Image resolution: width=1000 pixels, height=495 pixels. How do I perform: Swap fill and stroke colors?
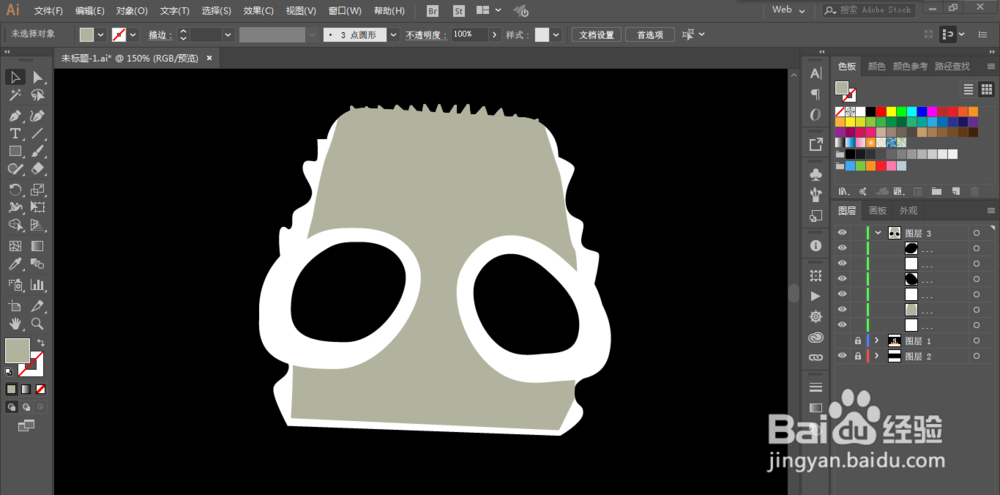pos(40,343)
